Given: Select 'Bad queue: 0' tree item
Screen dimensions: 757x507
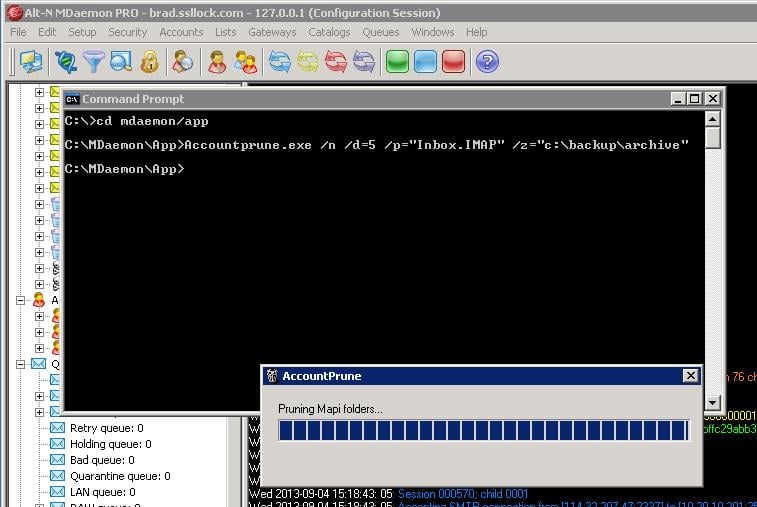Looking at the screenshot, I should click(x=102, y=460).
